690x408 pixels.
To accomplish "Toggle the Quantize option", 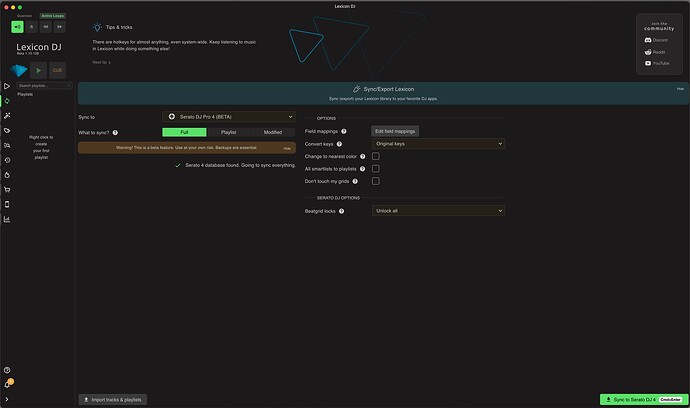I will pyautogui.click(x=25, y=15).
